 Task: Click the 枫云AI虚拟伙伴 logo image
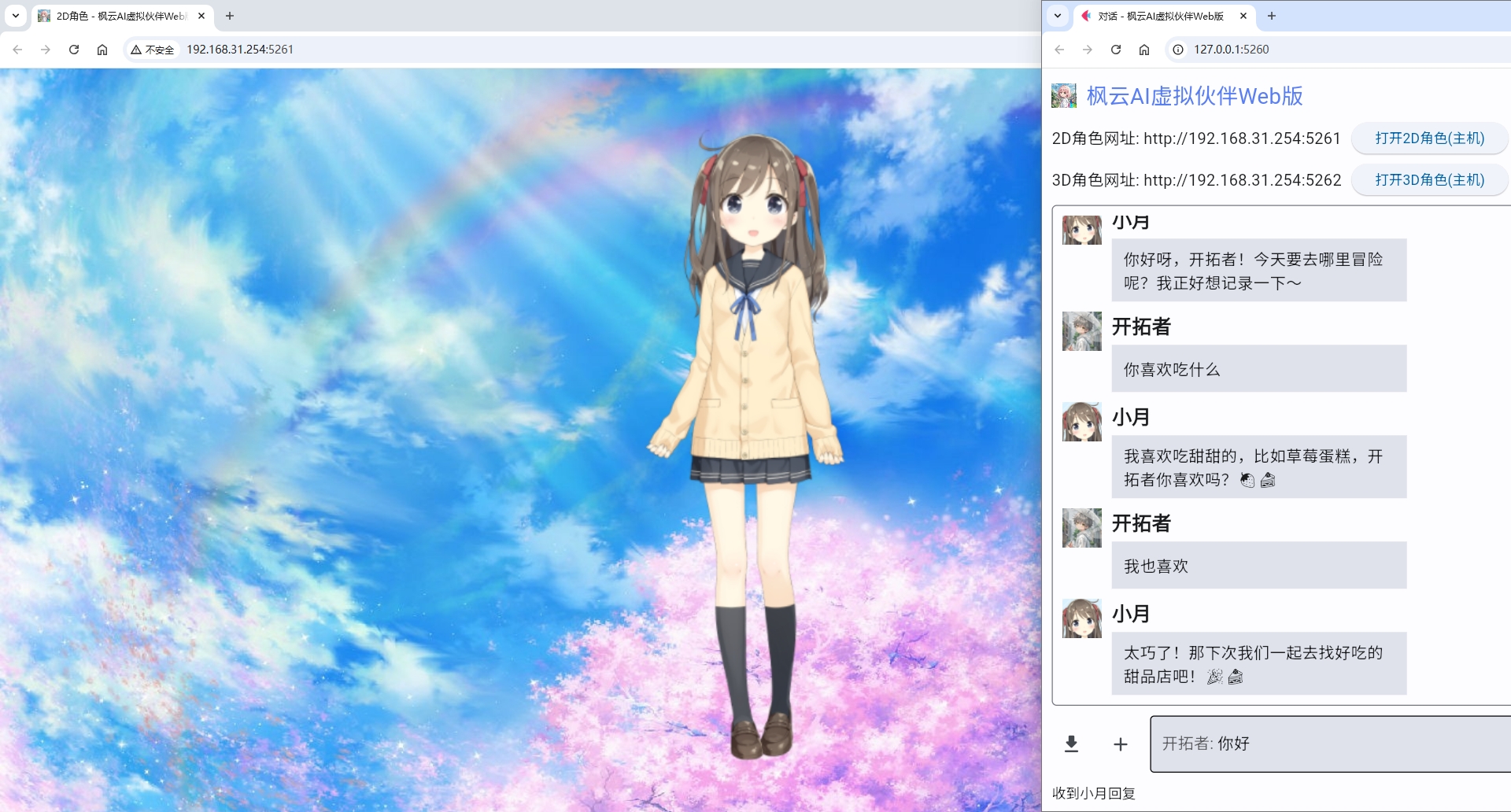(x=1064, y=96)
